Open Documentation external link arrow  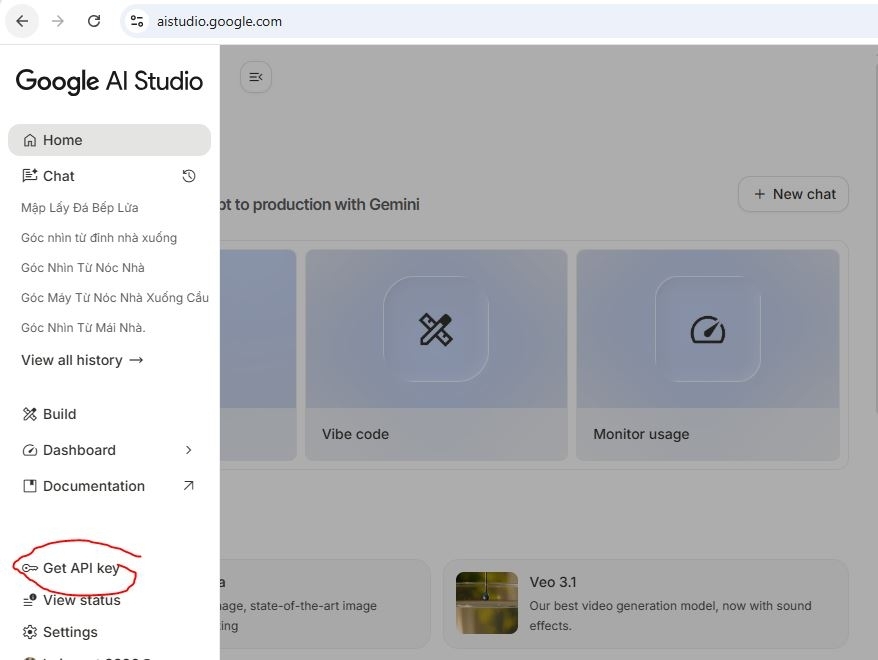tap(189, 486)
